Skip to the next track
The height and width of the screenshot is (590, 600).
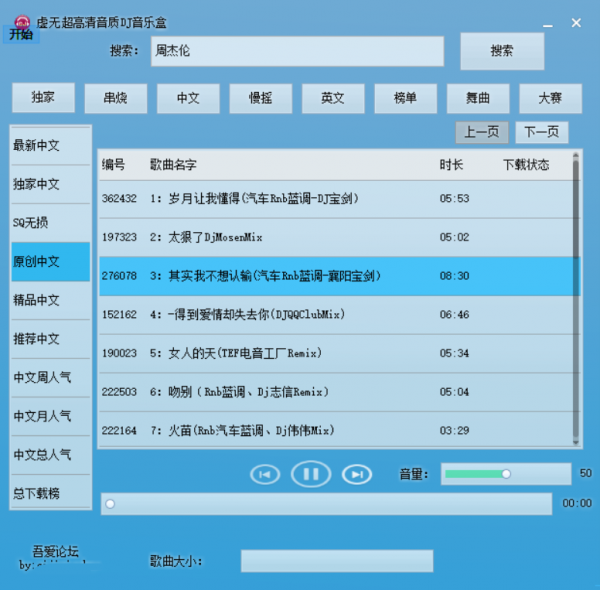[357, 474]
